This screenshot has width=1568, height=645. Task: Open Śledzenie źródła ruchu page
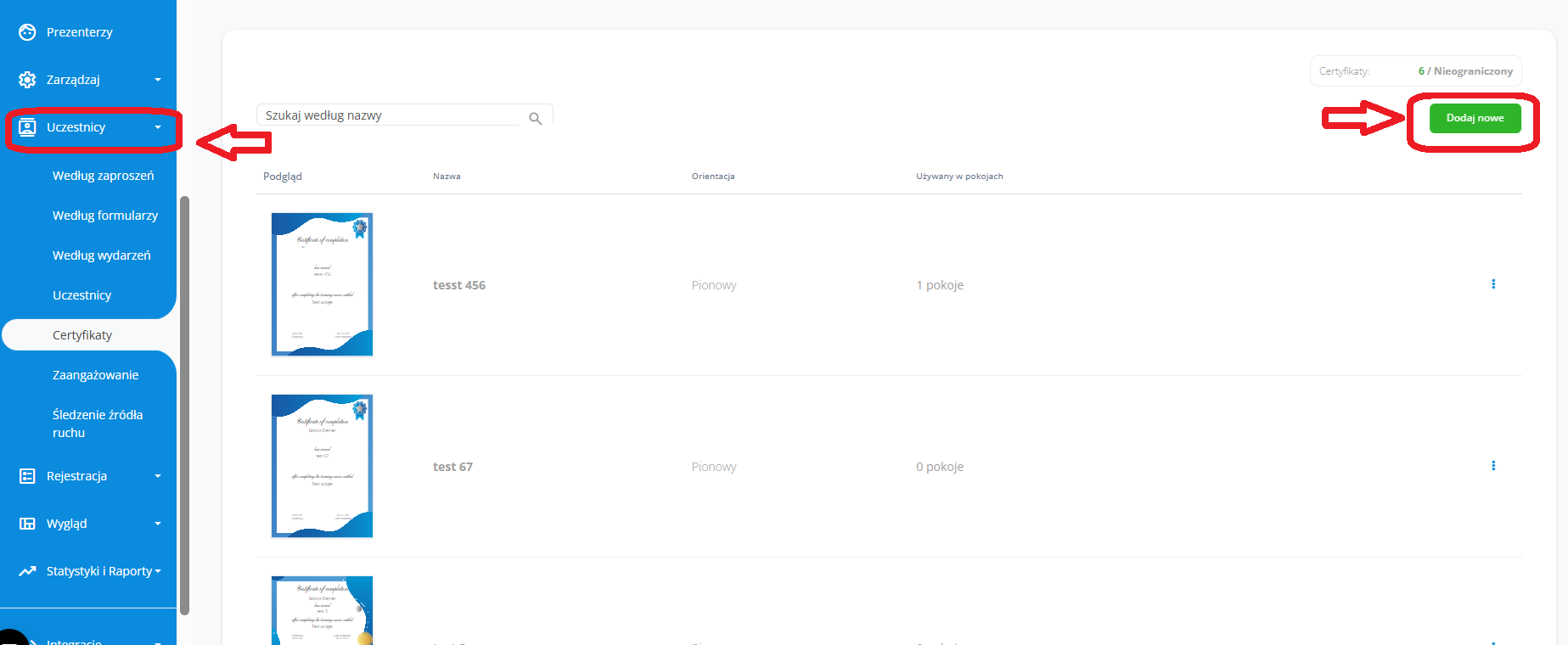tap(97, 423)
